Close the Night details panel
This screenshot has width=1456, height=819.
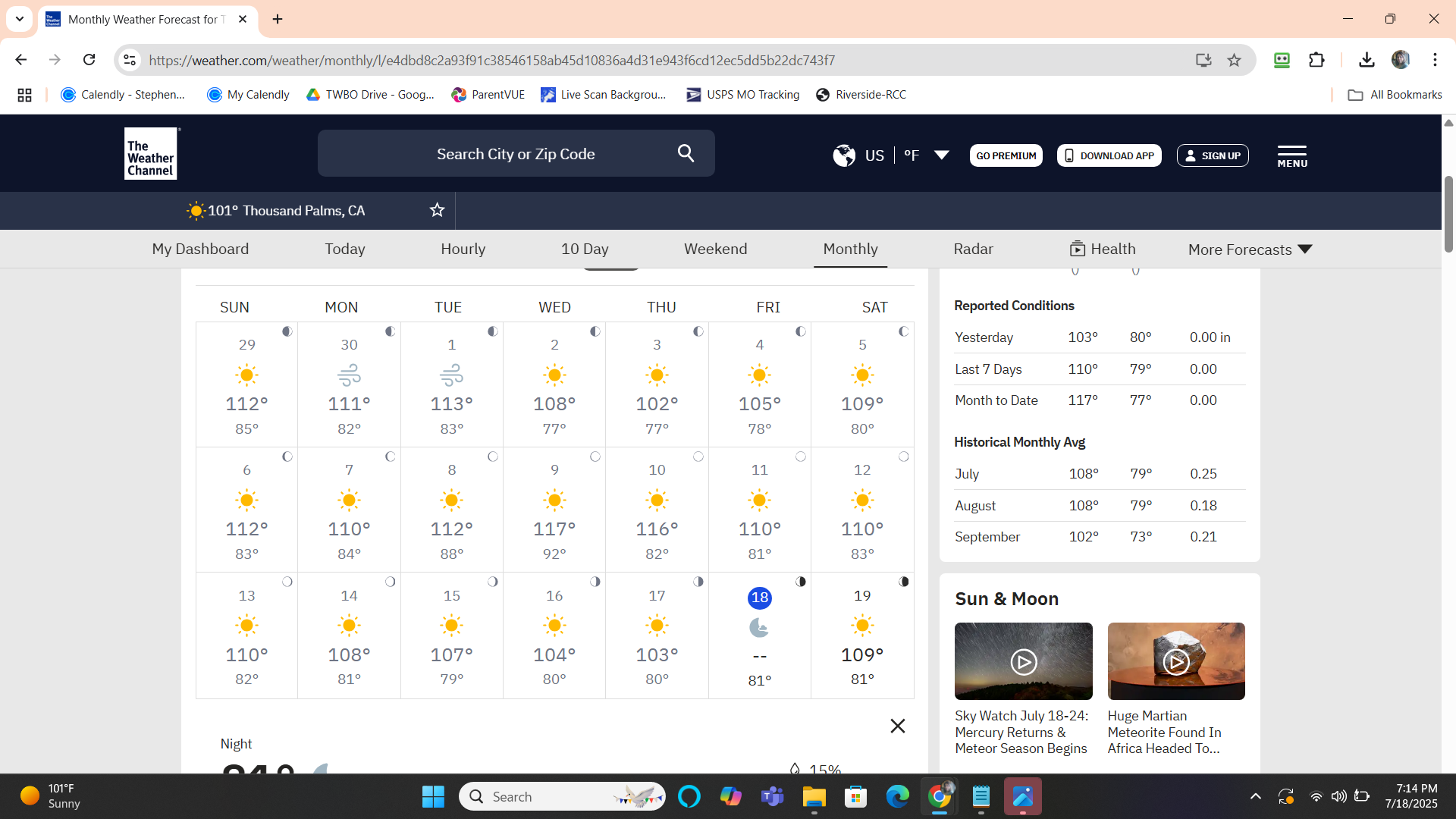pos(897,726)
